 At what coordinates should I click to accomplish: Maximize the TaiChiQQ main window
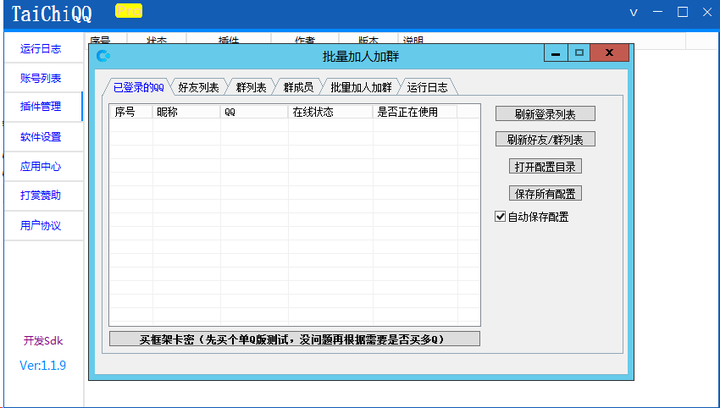point(682,12)
